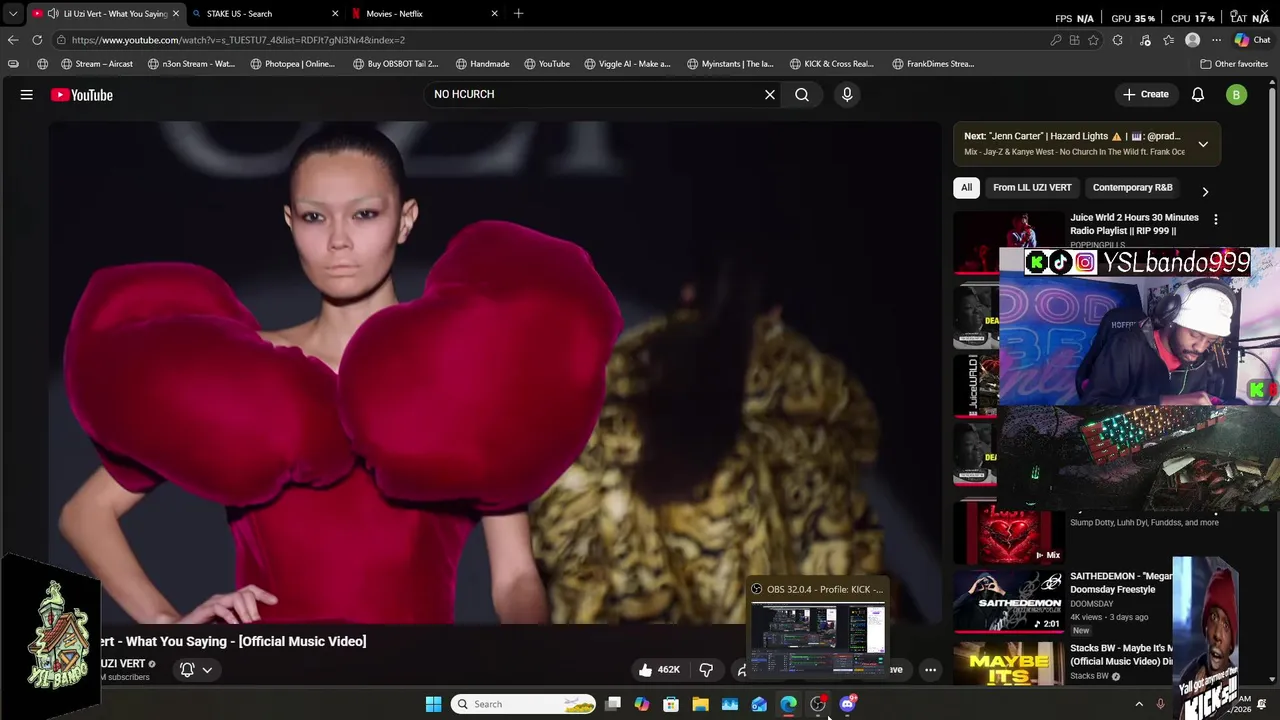Expand the Next up playlist panel

1203,144
